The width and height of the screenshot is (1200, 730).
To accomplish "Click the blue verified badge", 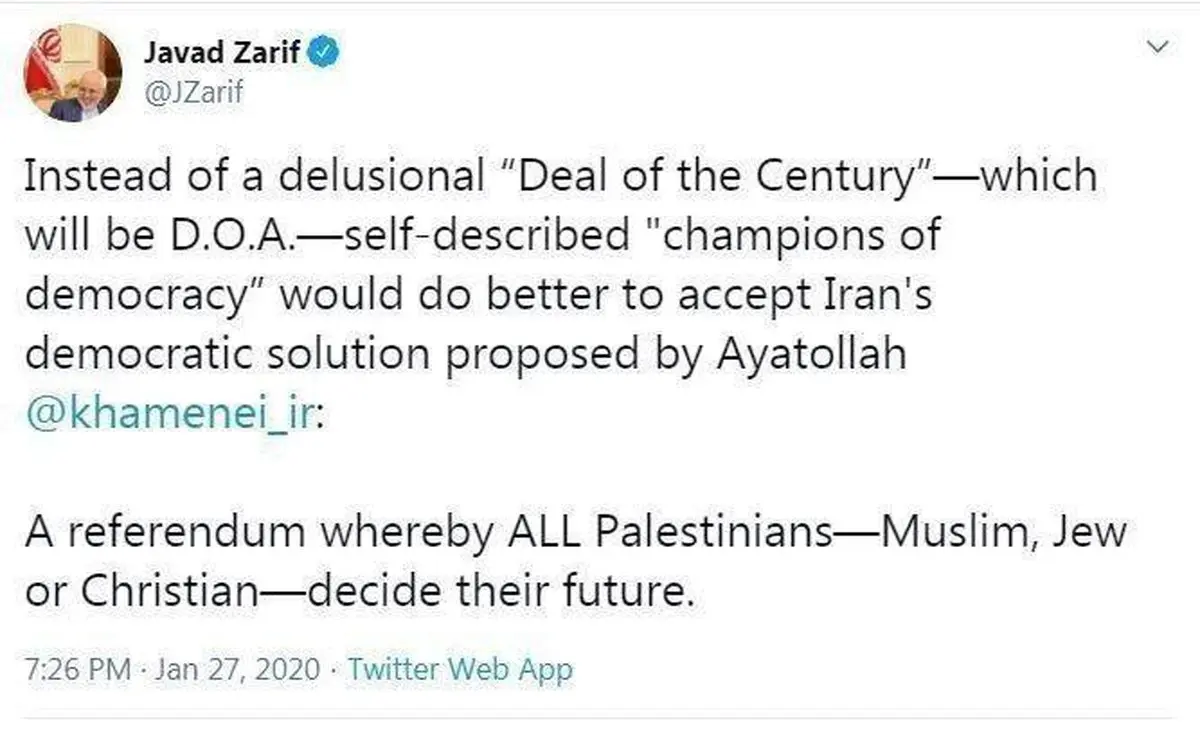I will coord(324,52).
